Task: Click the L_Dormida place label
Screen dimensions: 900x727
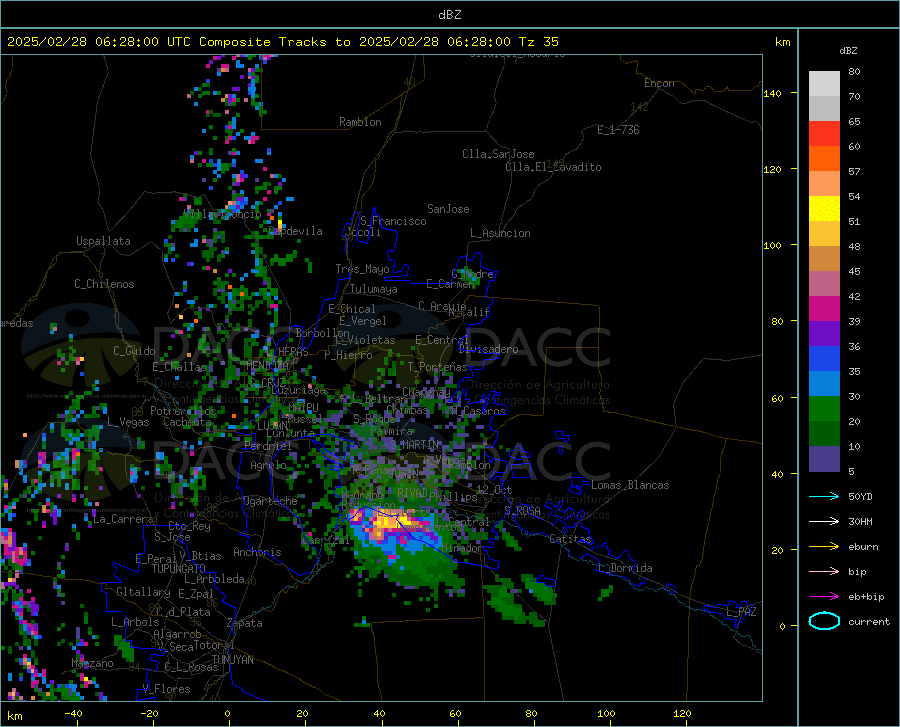Action: pos(625,568)
